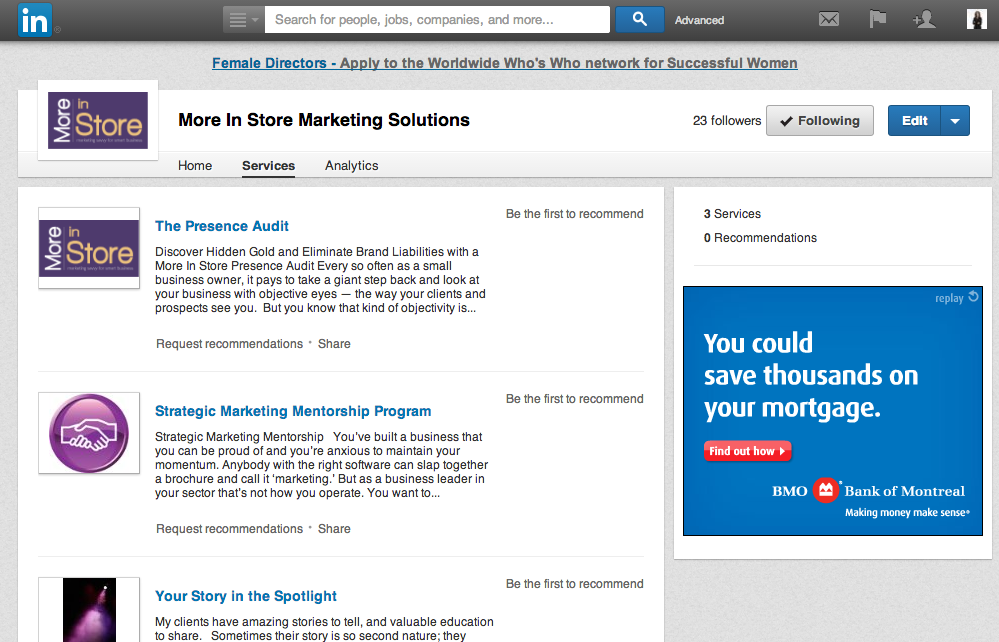Expand the dropdown arrow beside Edit
This screenshot has height=642, width=999.
[x=955, y=121]
